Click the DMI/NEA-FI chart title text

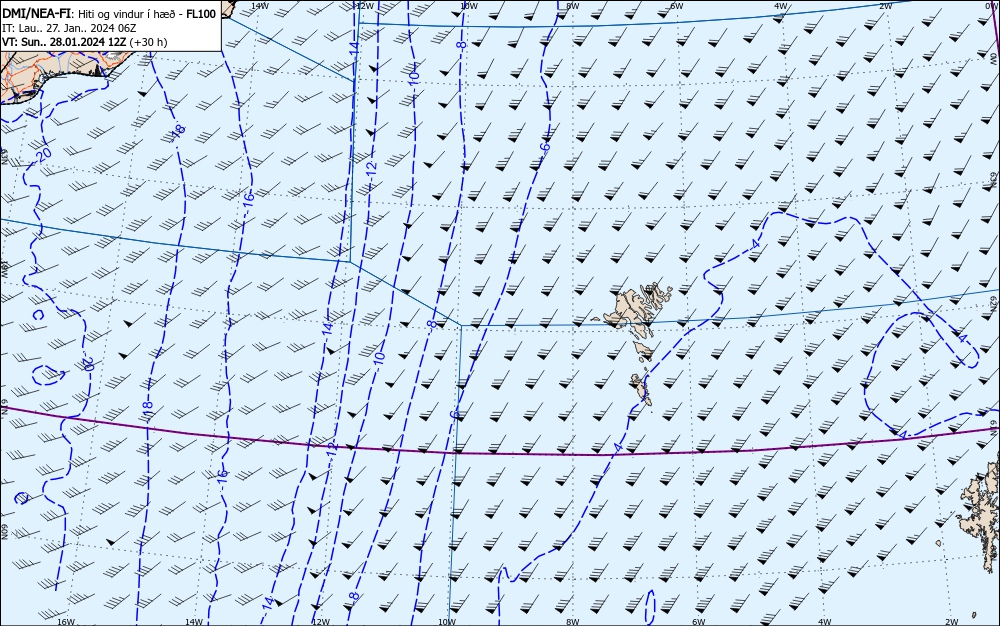37,13
